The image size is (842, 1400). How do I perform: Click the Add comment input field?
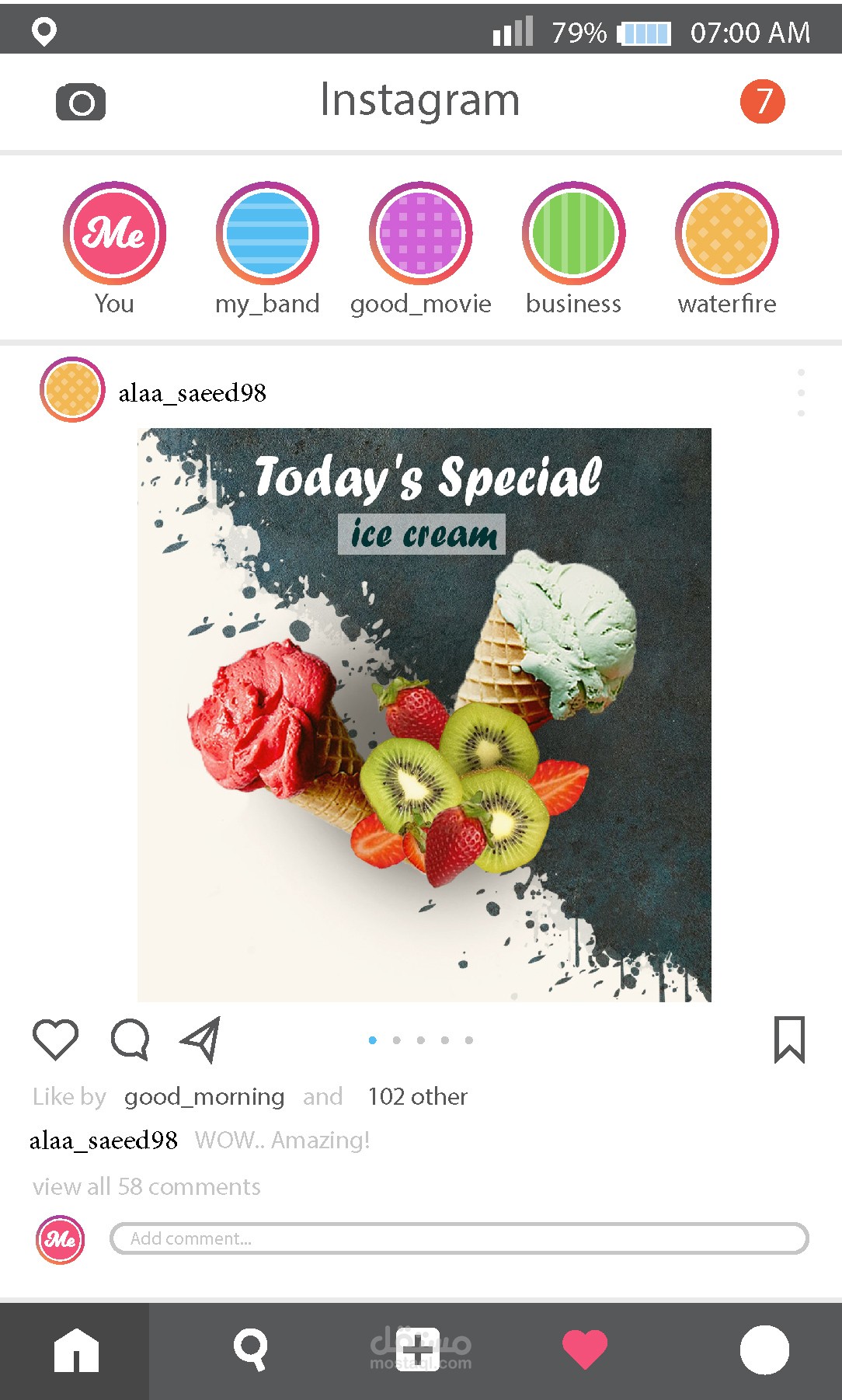click(459, 1238)
